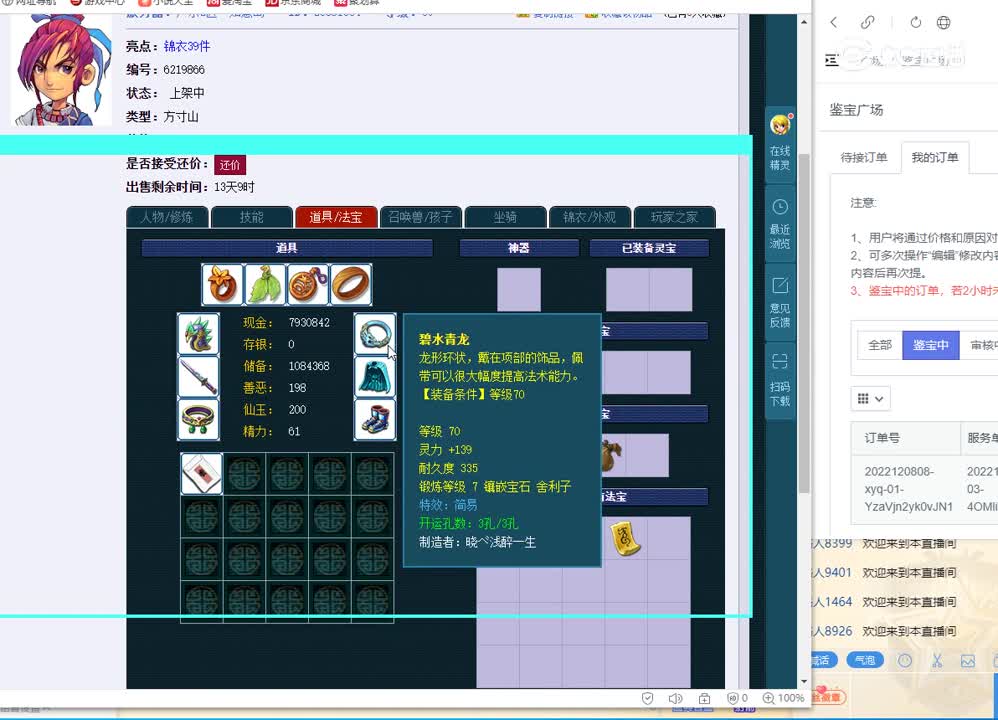Select the yellow talisman 法宝 item

coord(626,539)
